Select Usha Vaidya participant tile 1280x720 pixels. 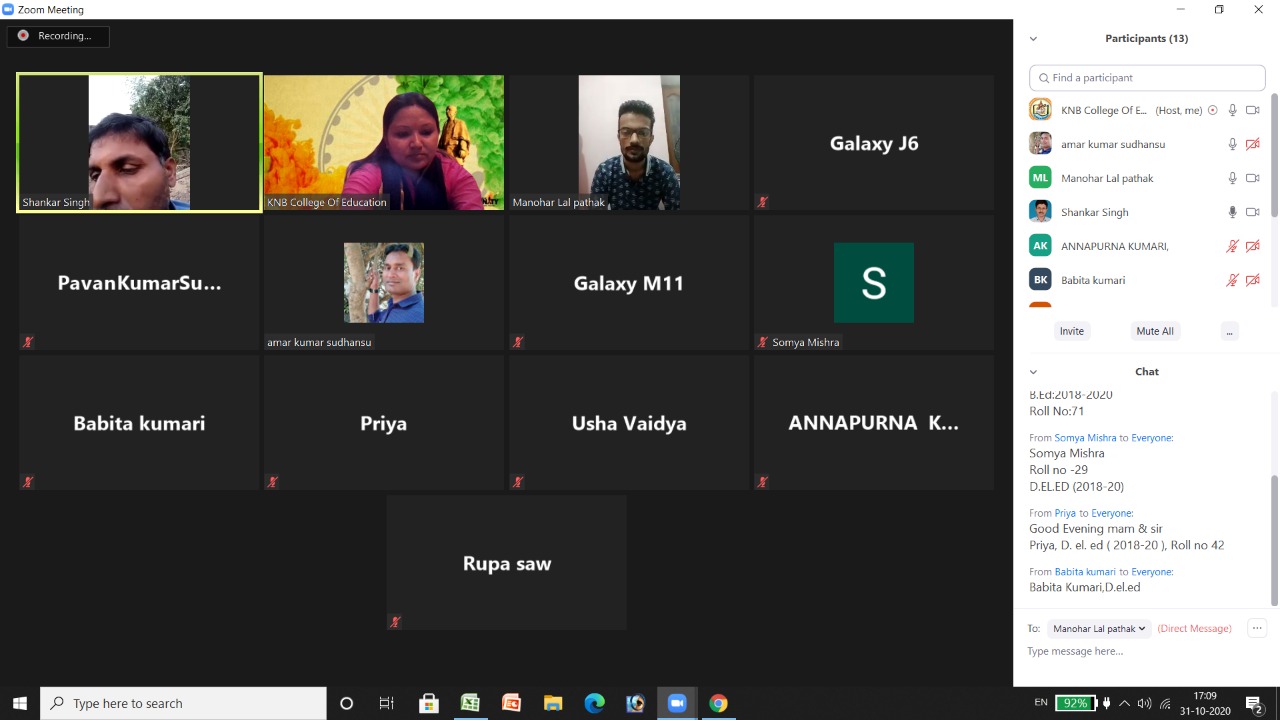coord(629,423)
